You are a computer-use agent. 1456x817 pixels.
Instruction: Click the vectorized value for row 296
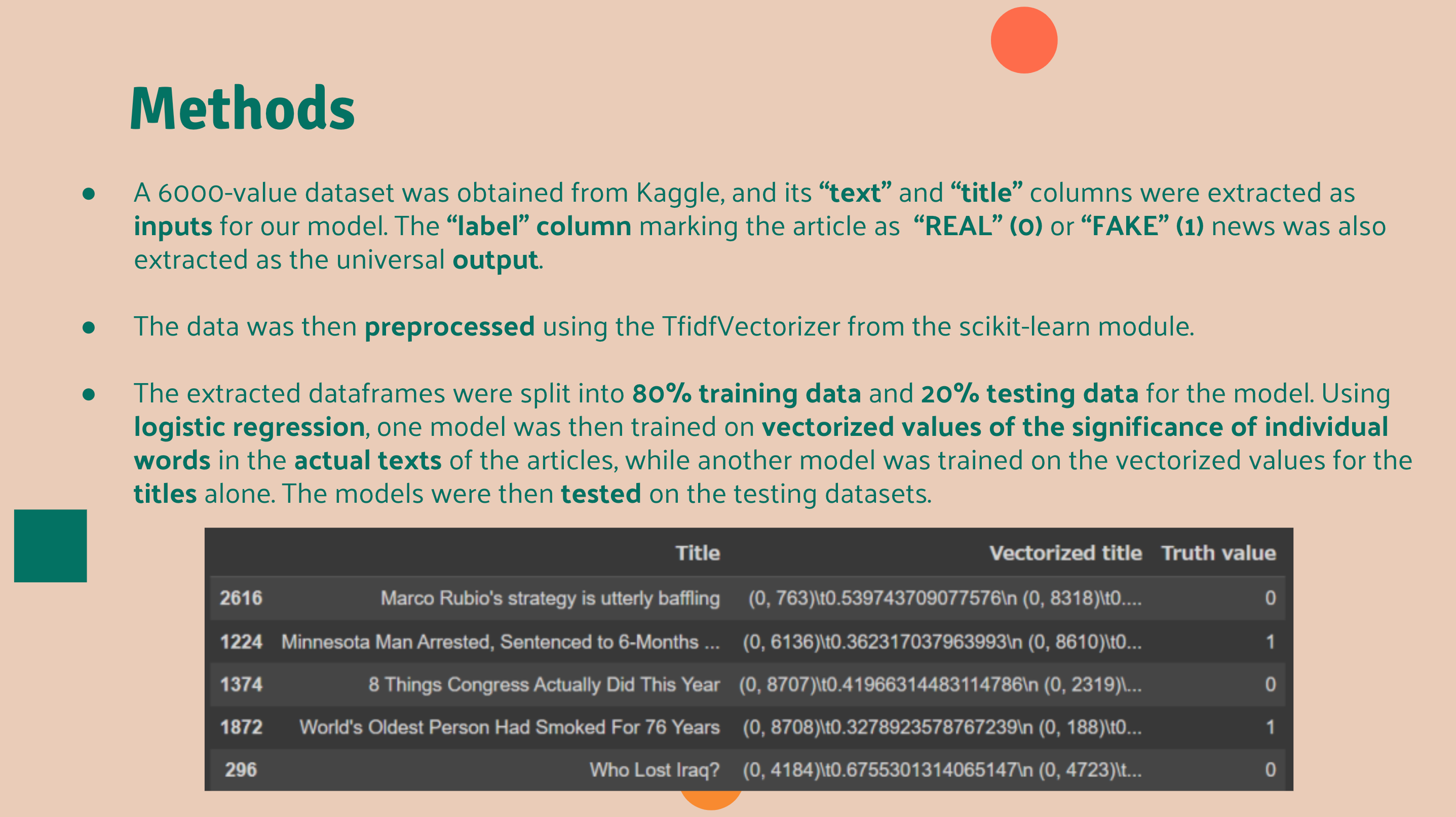pyautogui.click(x=942, y=770)
